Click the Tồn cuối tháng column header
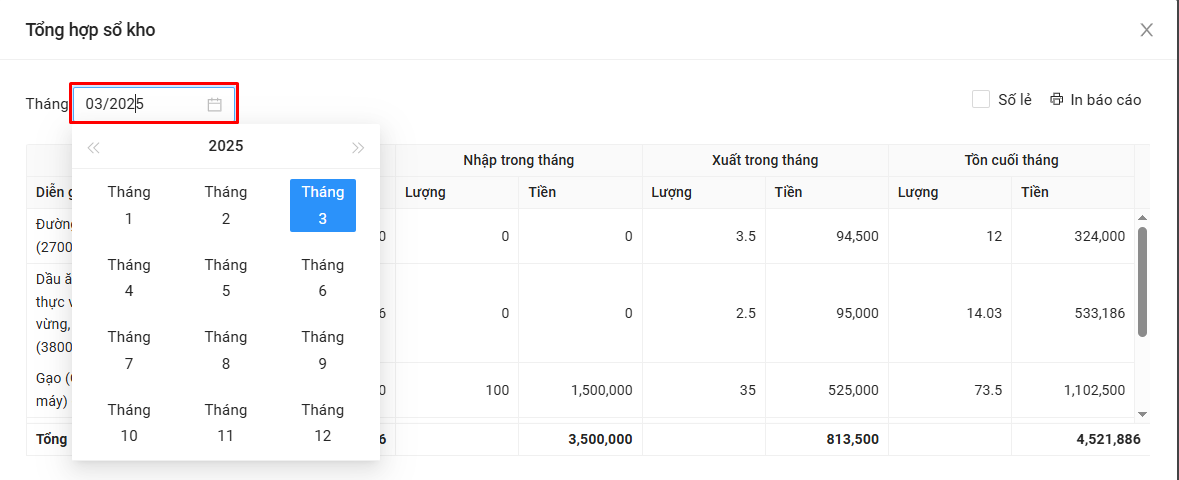The height and width of the screenshot is (480, 1179). click(1011, 160)
